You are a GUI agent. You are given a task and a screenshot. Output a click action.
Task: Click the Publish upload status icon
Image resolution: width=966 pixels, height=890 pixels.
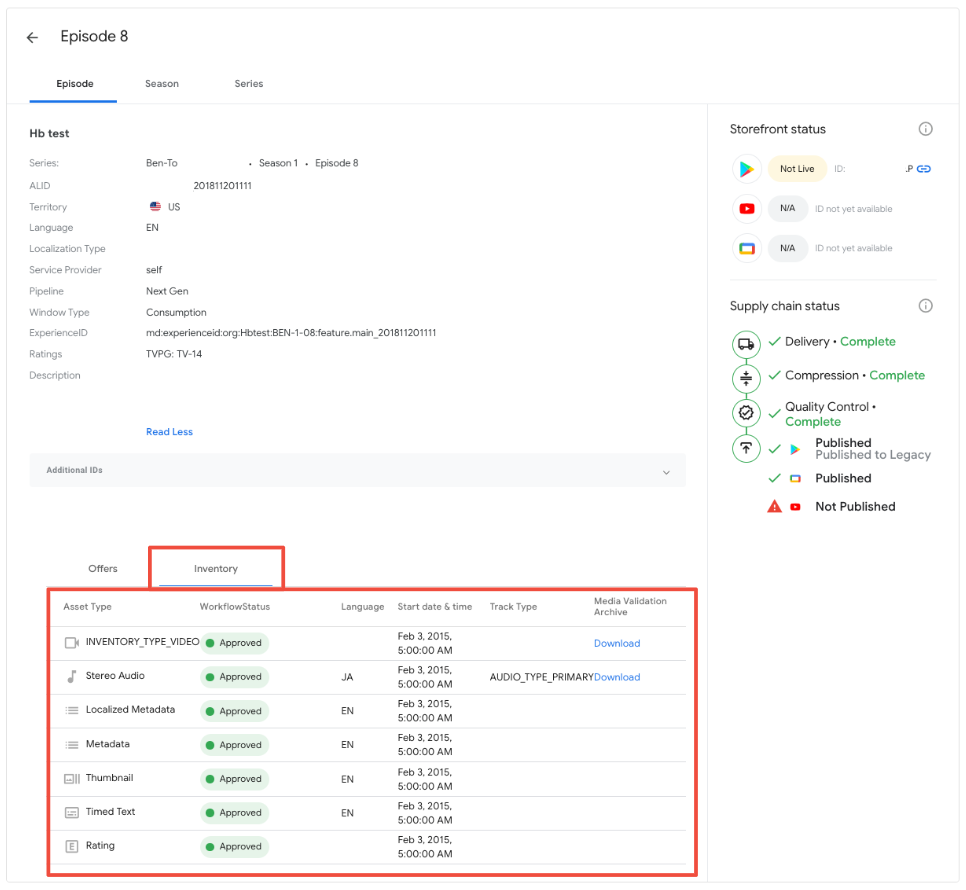pos(745,448)
